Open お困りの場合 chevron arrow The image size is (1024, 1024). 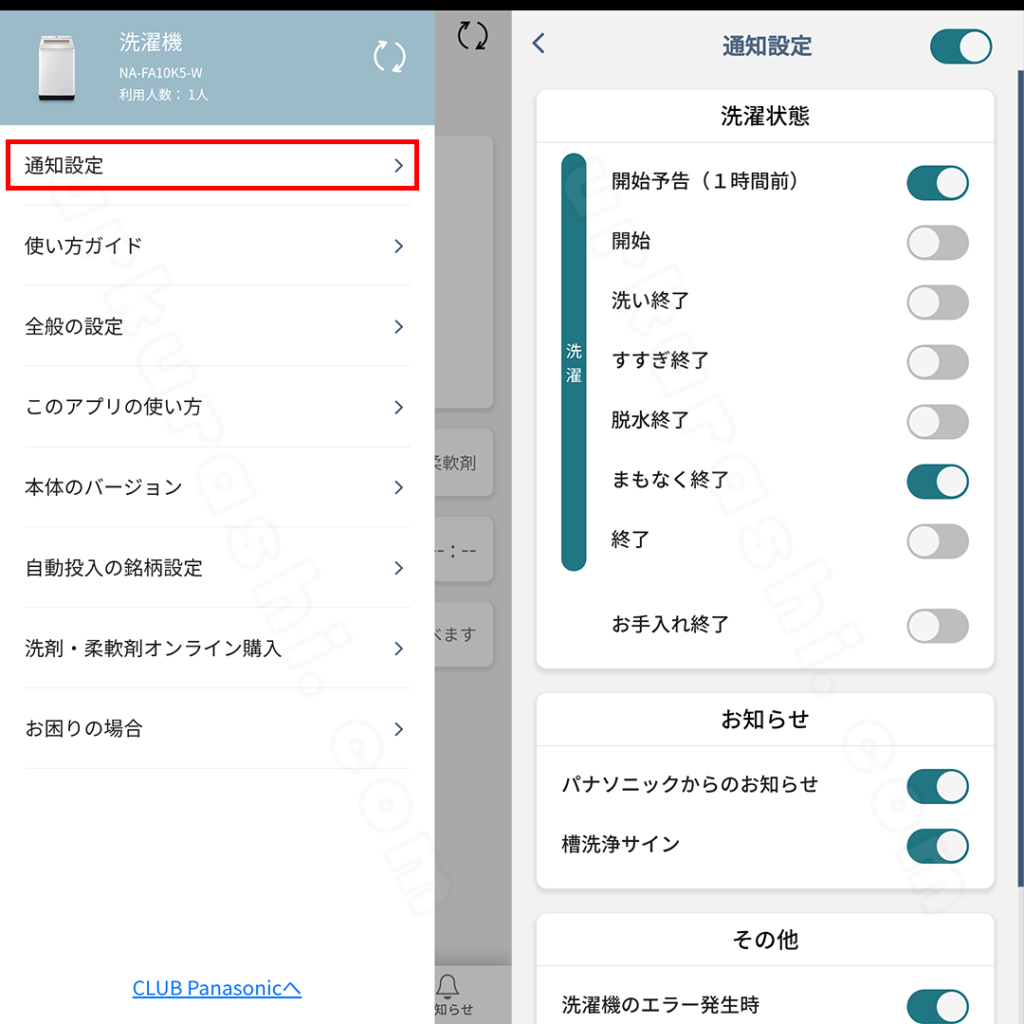click(x=399, y=729)
